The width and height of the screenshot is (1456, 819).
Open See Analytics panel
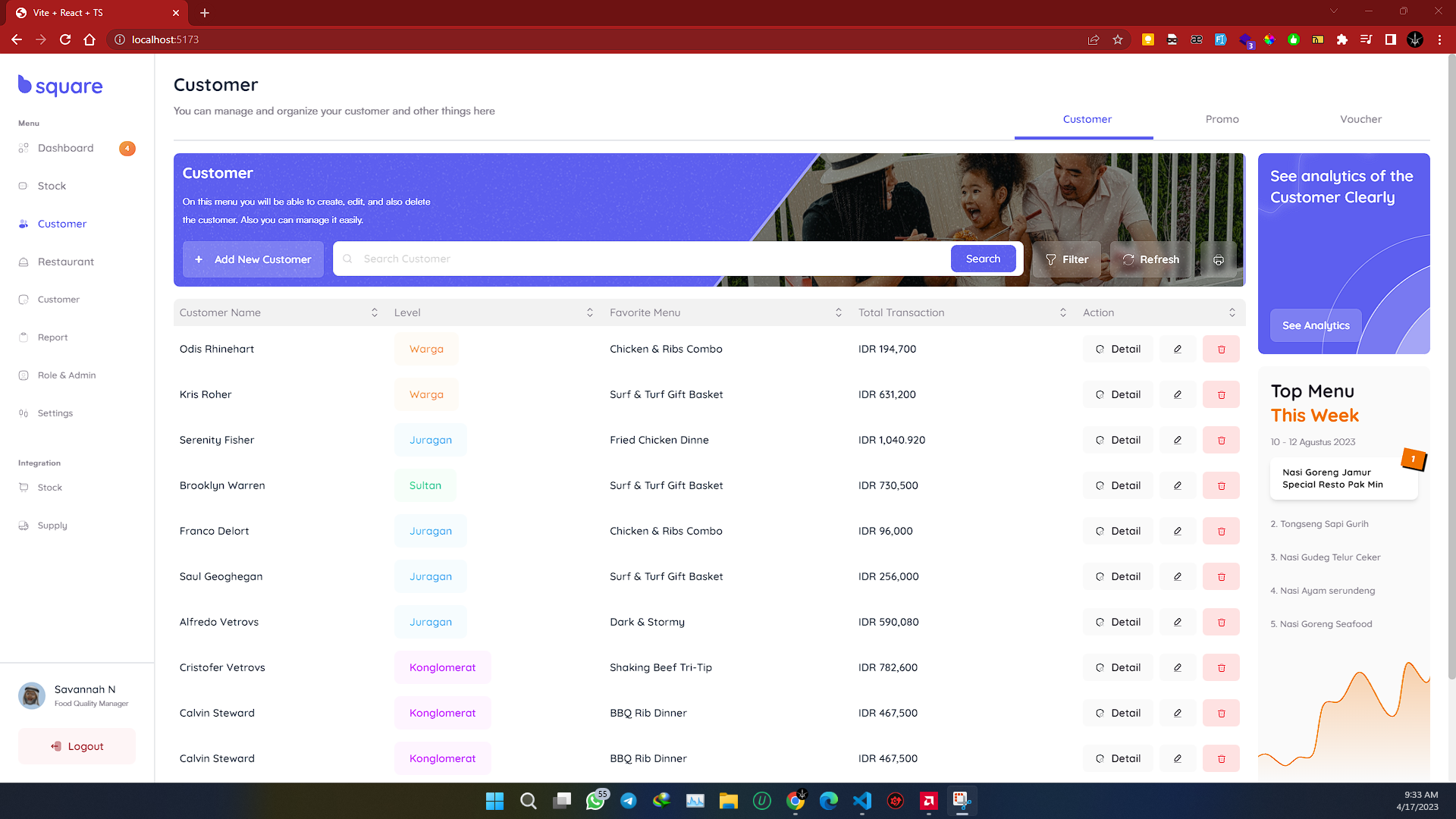(1316, 325)
